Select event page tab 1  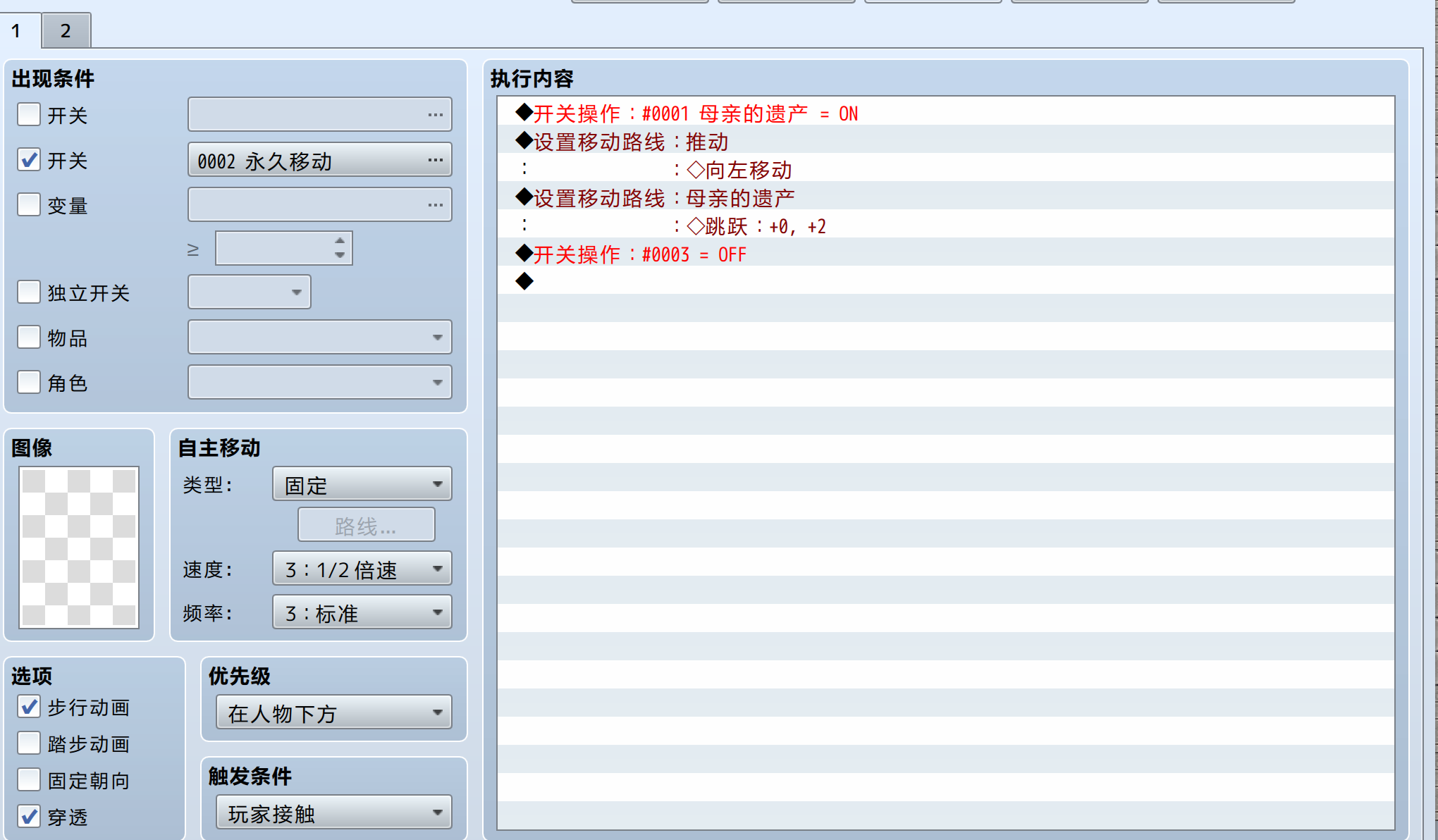pos(16,30)
